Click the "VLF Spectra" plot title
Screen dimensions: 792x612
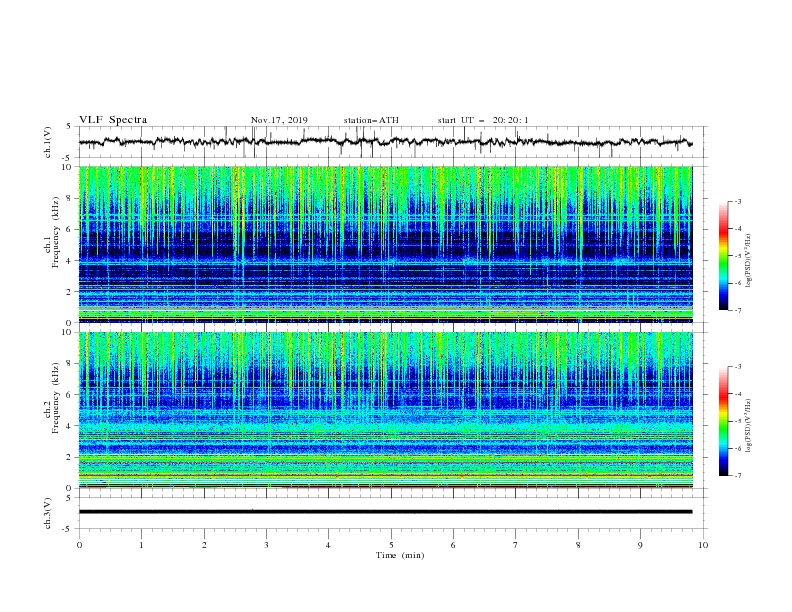coord(113,120)
